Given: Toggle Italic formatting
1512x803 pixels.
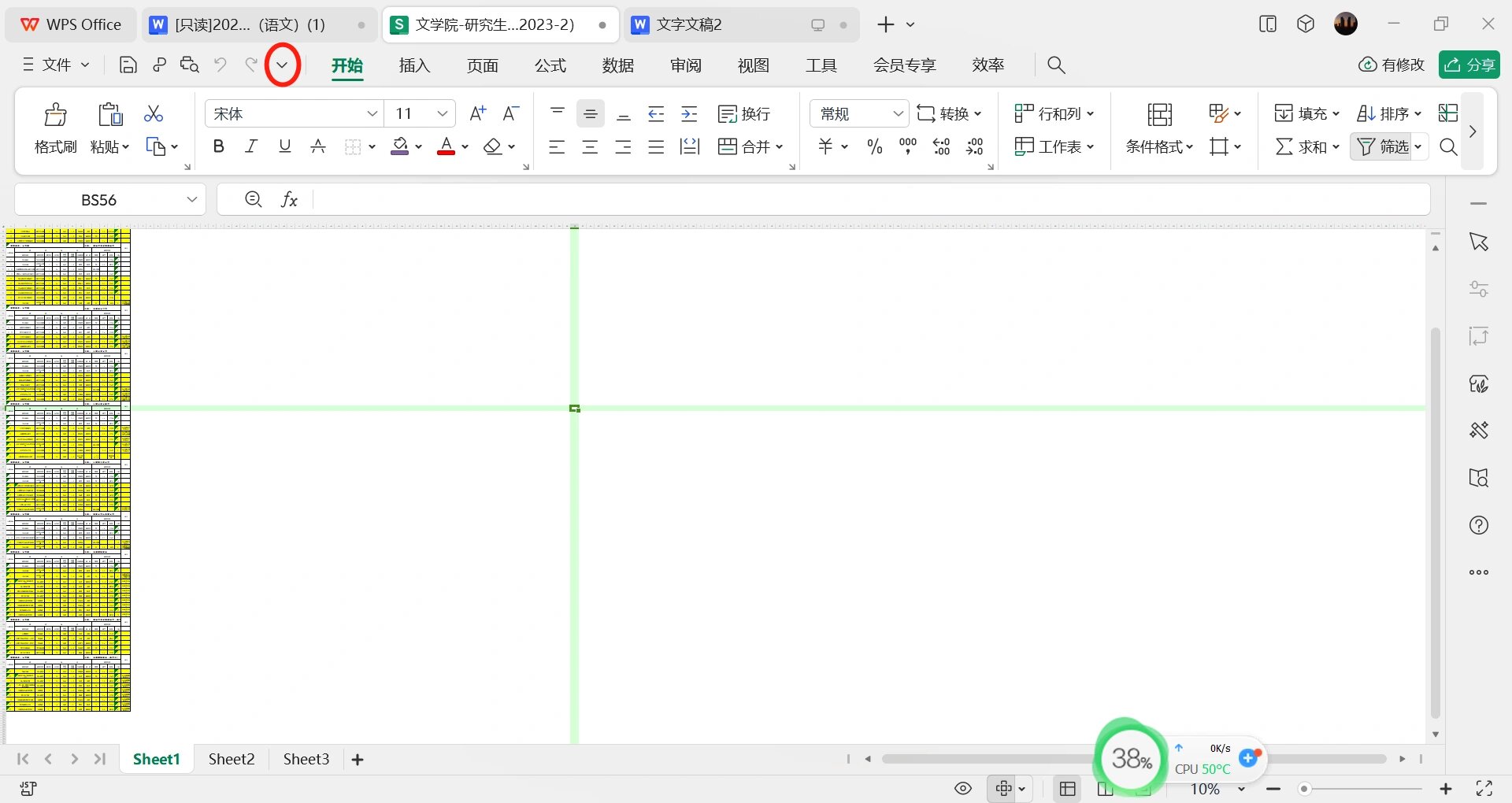Looking at the screenshot, I should coord(251,146).
